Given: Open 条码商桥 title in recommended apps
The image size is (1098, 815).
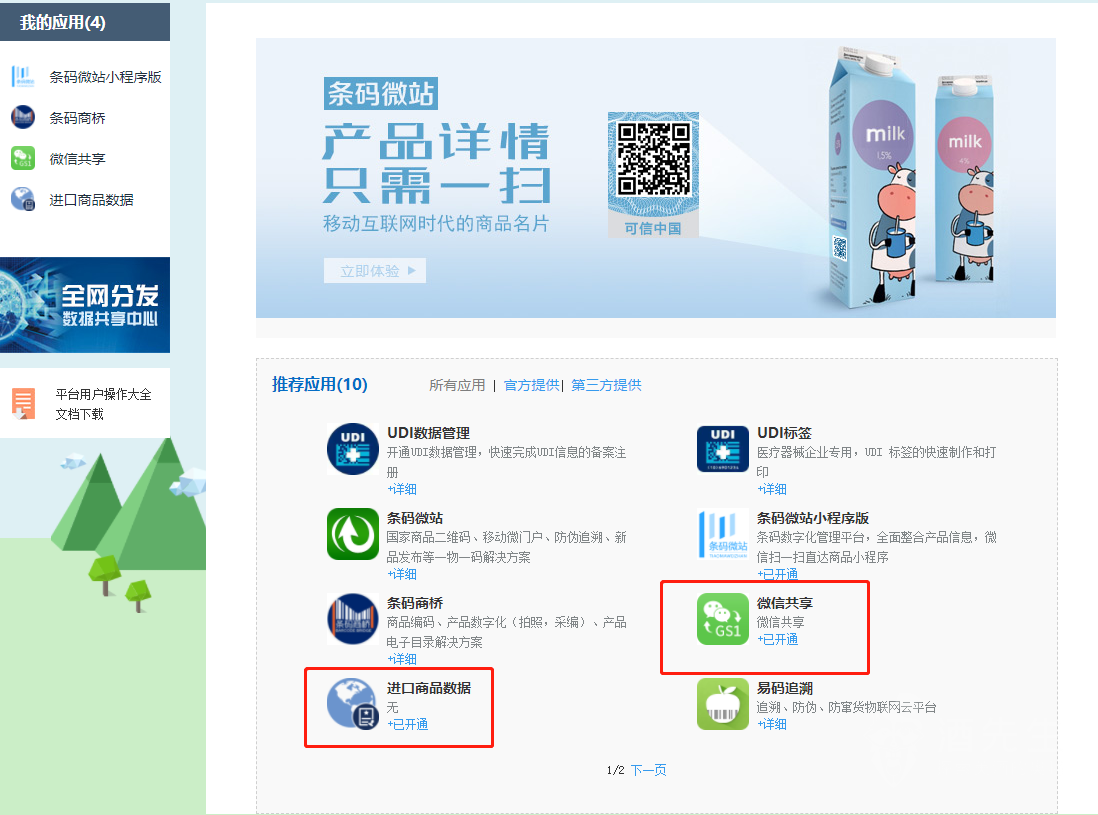Looking at the screenshot, I should pos(415,604).
